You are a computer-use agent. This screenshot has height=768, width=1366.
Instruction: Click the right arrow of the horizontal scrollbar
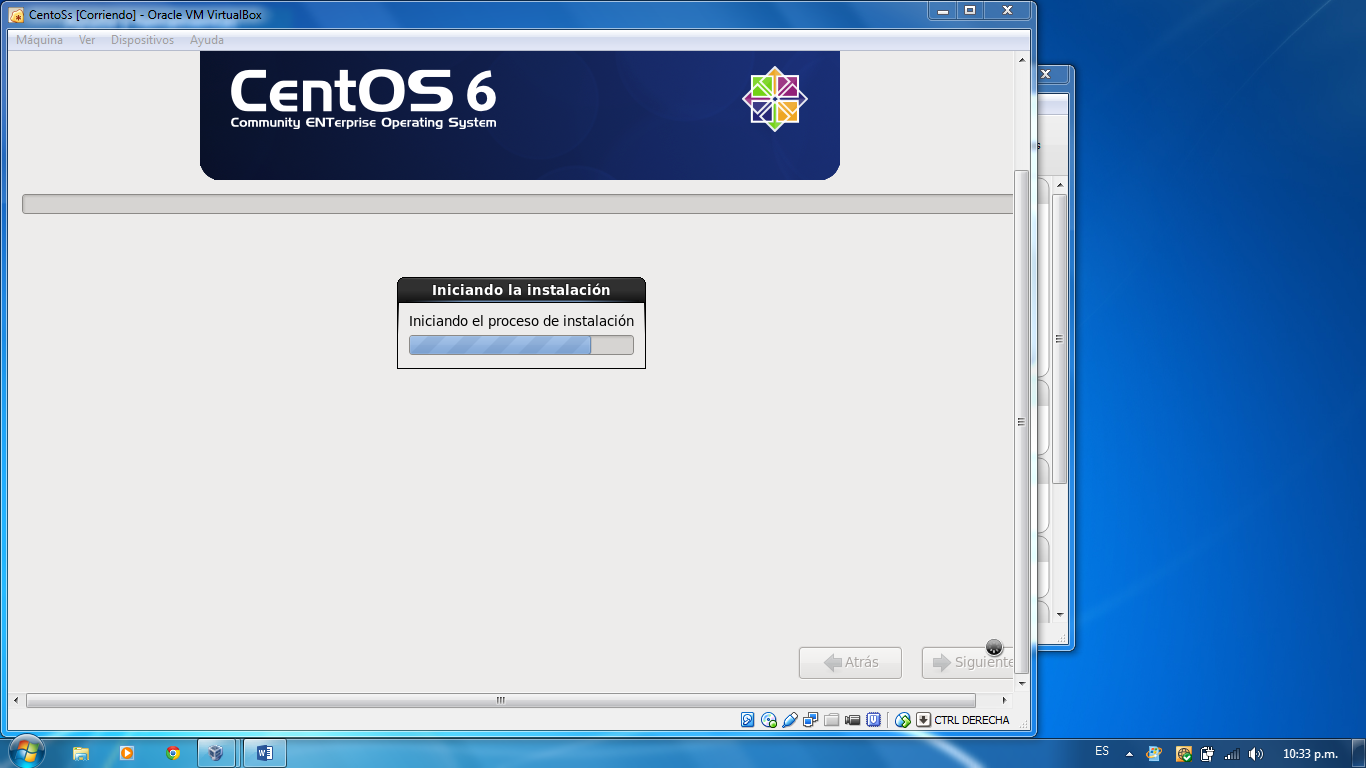[x=1004, y=700]
